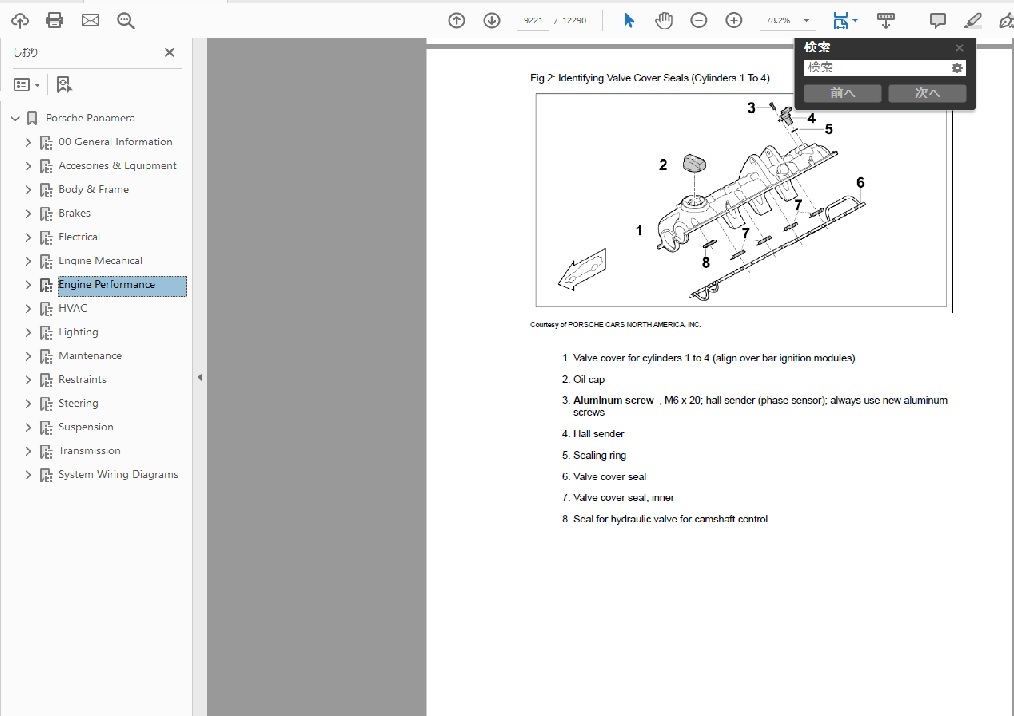Viewport: 1014px width, 716px height.
Task: Open the Transmission bookmark
Action: coord(89,451)
